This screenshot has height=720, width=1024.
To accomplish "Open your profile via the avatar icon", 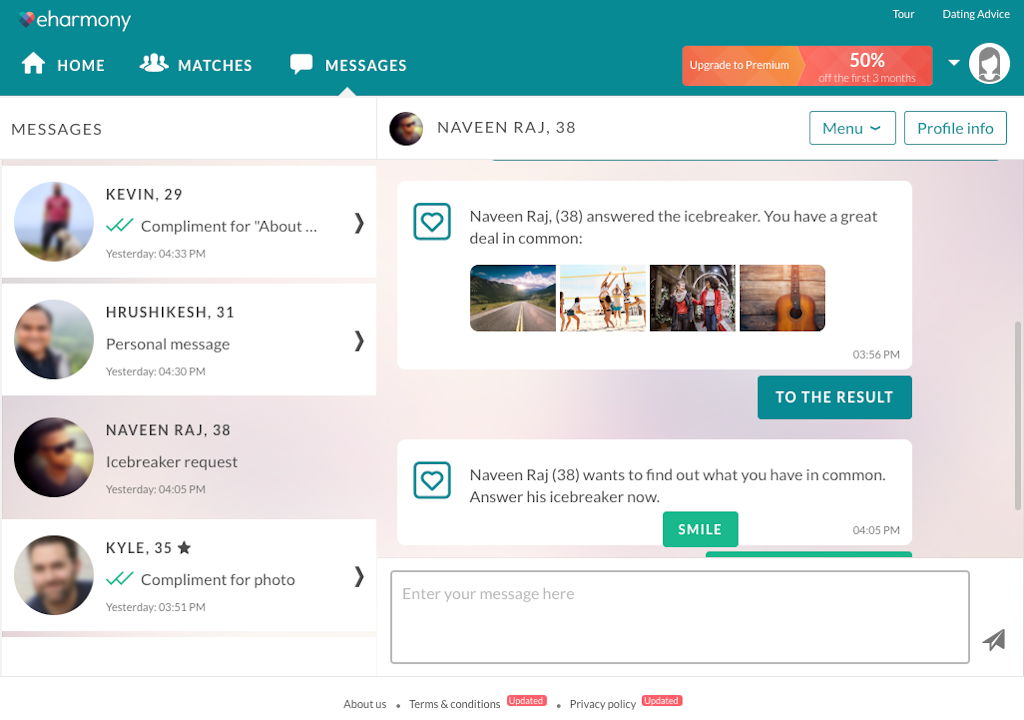I will coord(989,62).
